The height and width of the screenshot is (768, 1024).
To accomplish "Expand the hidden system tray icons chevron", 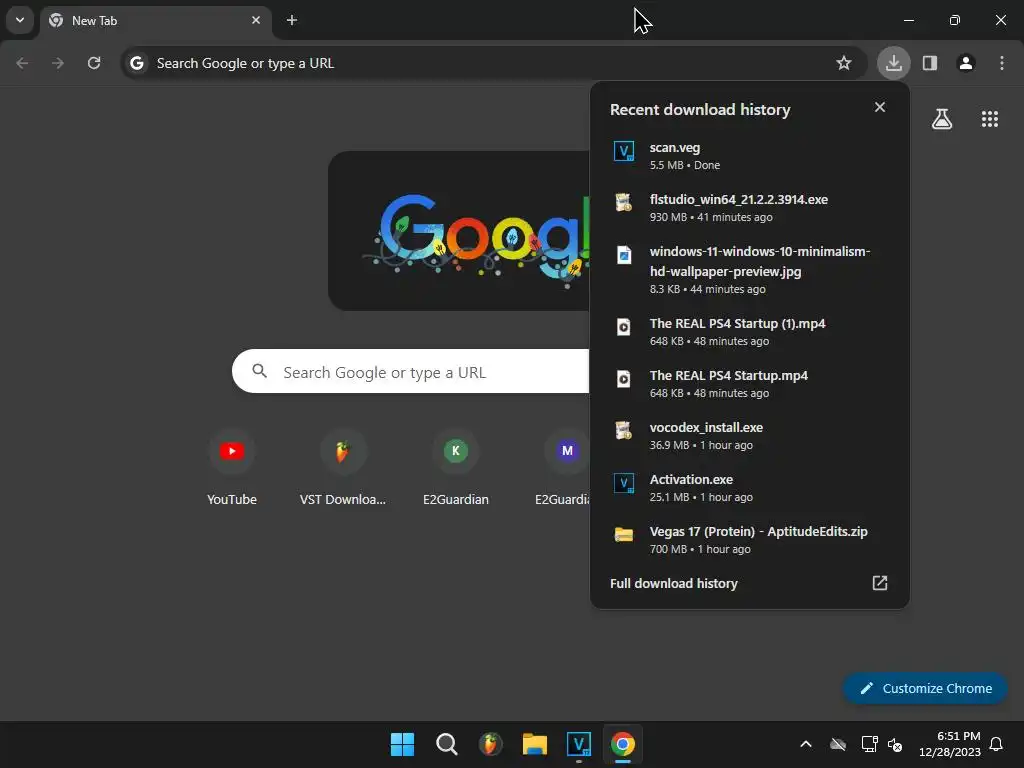I will pyautogui.click(x=806, y=744).
